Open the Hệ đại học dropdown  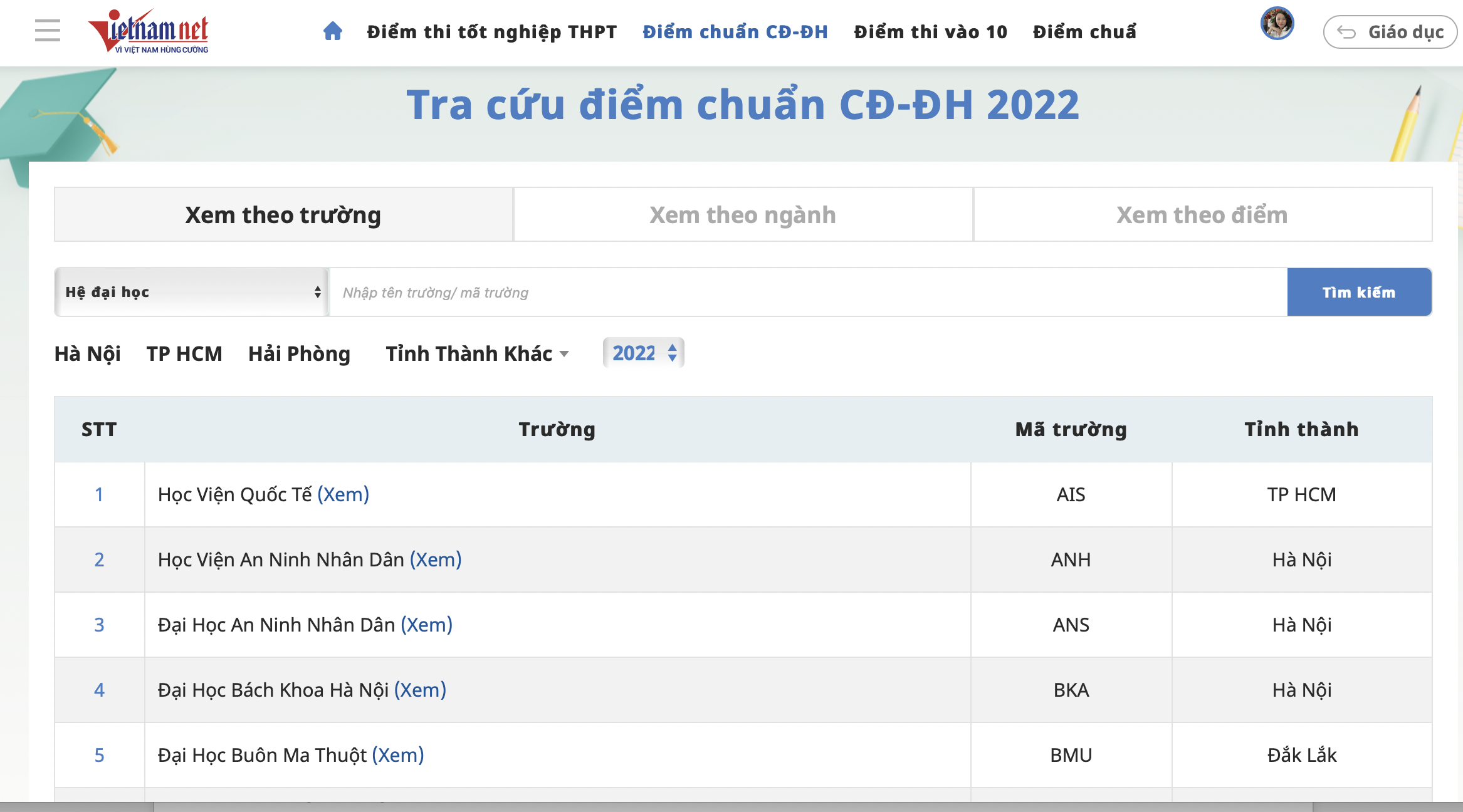tap(192, 292)
